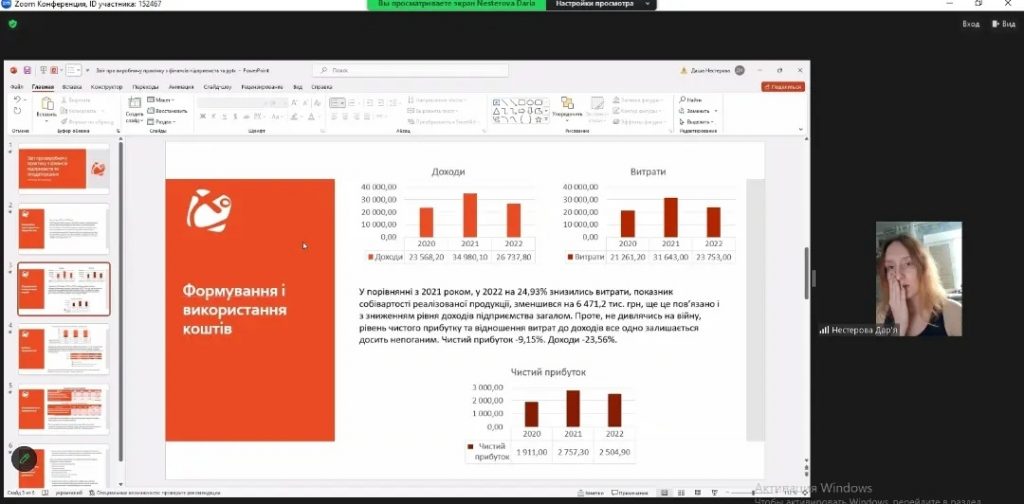This screenshot has width=1024, height=504.
Task: Open the Вставка ribbon tab
Action: click(71, 87)
